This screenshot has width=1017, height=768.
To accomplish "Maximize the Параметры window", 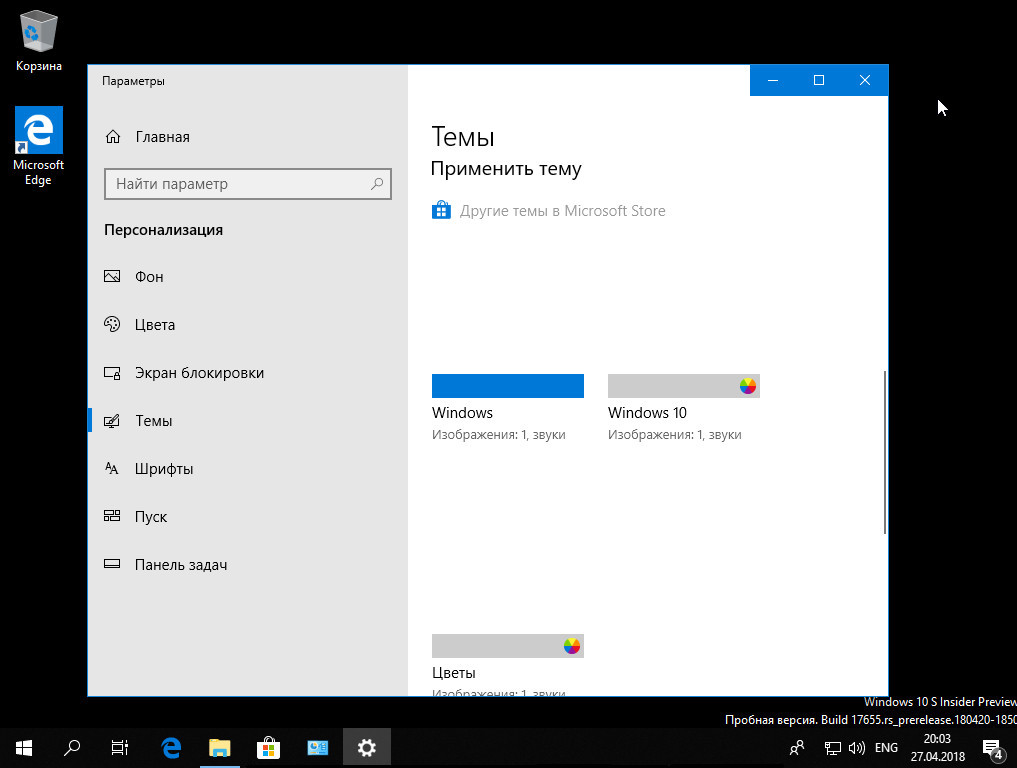I will click(x=819, y=80).
